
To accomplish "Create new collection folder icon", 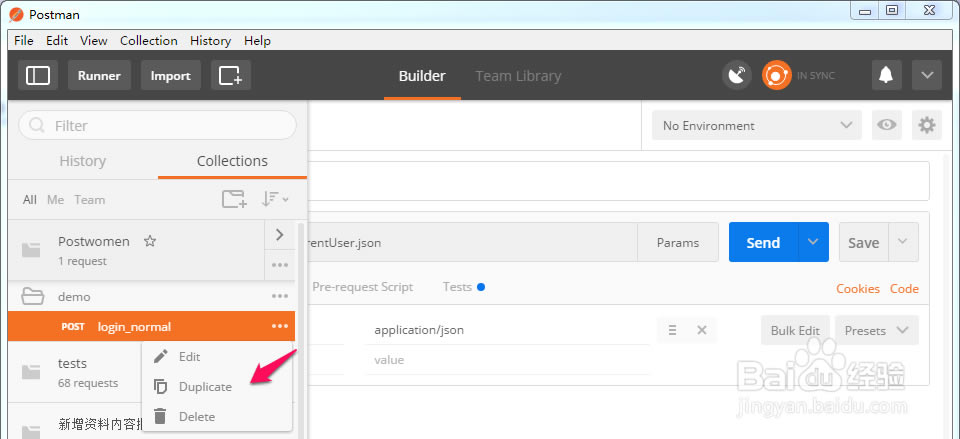I will coord(234,199).
